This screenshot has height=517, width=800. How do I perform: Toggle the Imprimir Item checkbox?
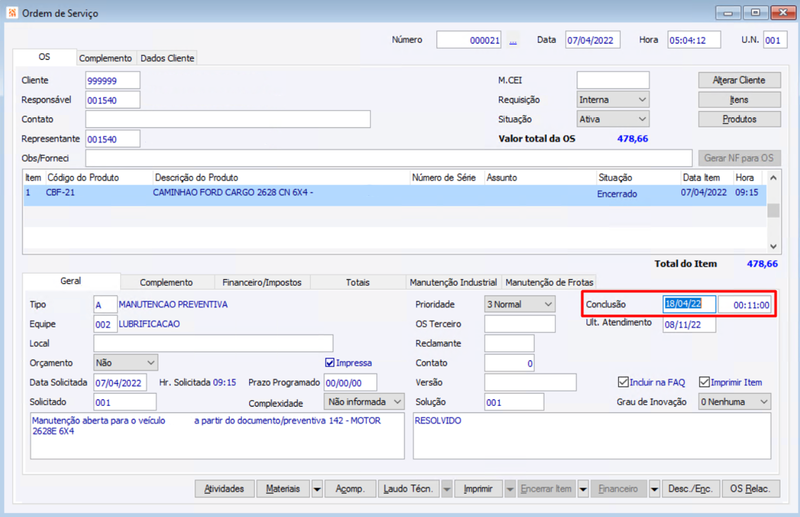click(704, 382)
